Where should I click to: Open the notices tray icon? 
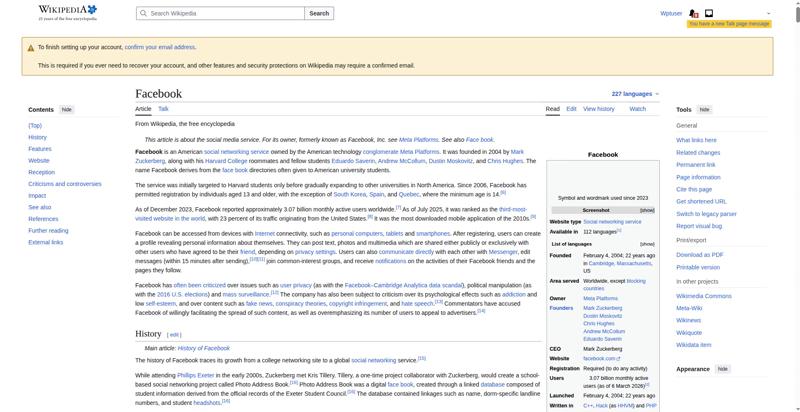pyautogui.click(x=709, y=13)
